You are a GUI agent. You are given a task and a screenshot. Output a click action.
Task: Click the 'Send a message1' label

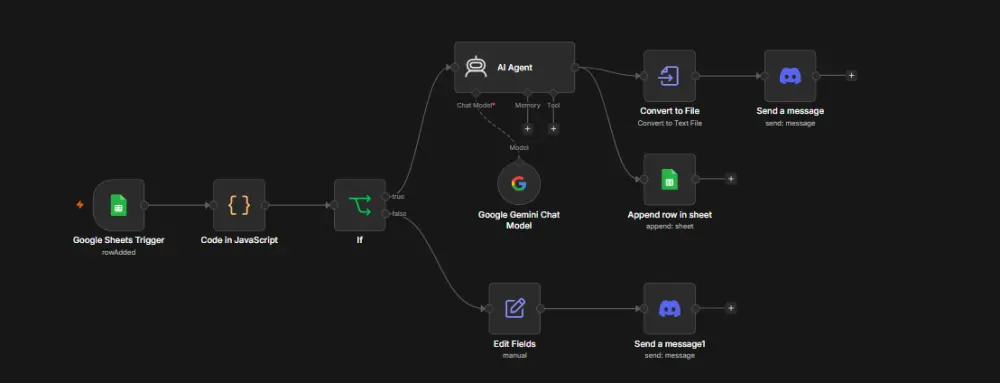[x=670, y=344]
